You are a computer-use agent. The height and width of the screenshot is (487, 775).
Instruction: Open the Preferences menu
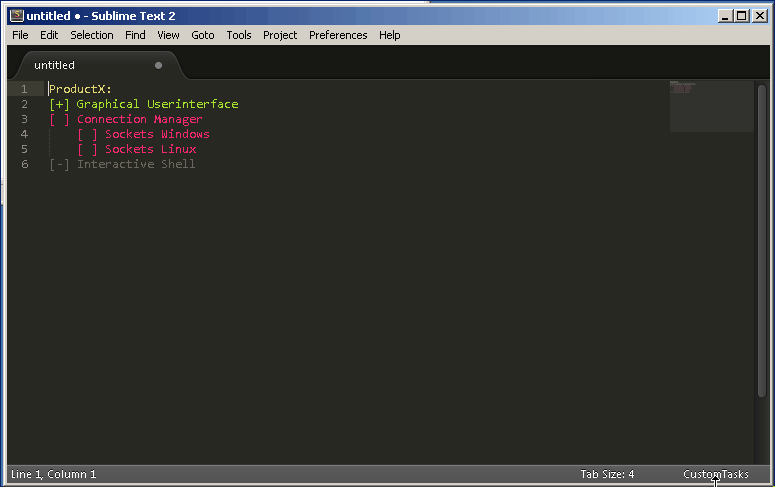tap(338, 35)
